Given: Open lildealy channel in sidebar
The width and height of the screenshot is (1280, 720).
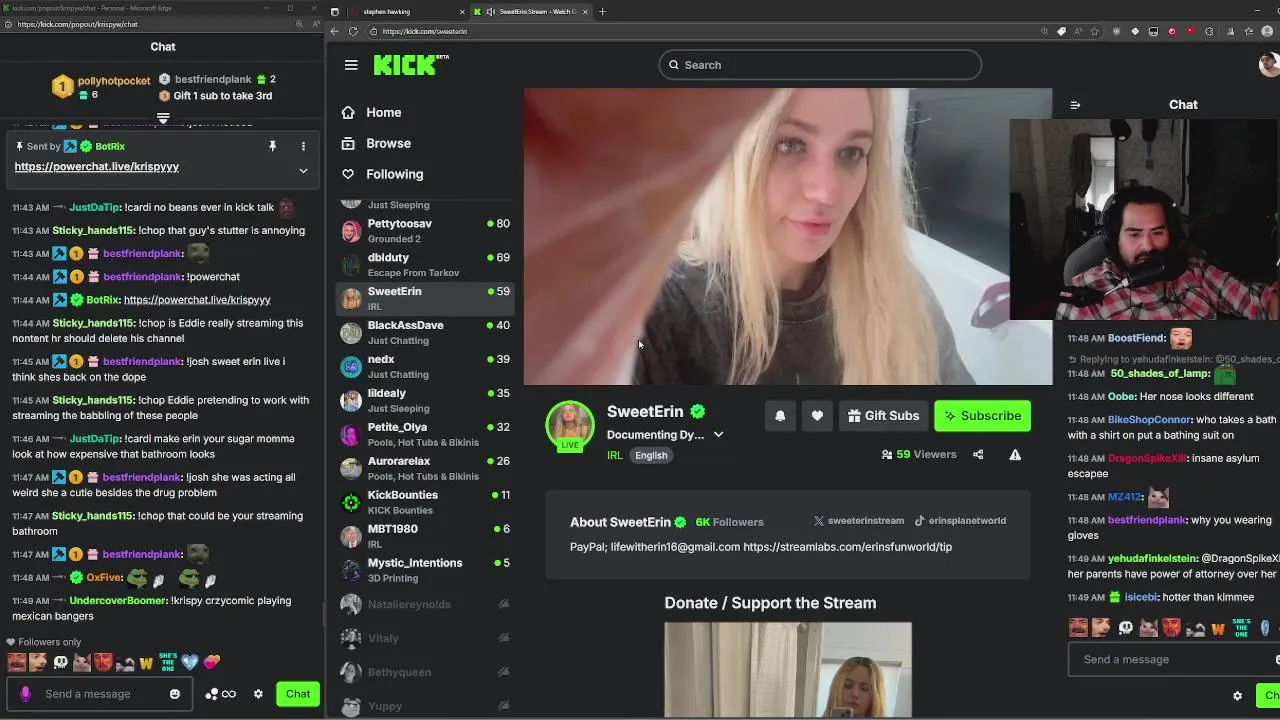Looking at the screenshot, I should click(424, 401).
